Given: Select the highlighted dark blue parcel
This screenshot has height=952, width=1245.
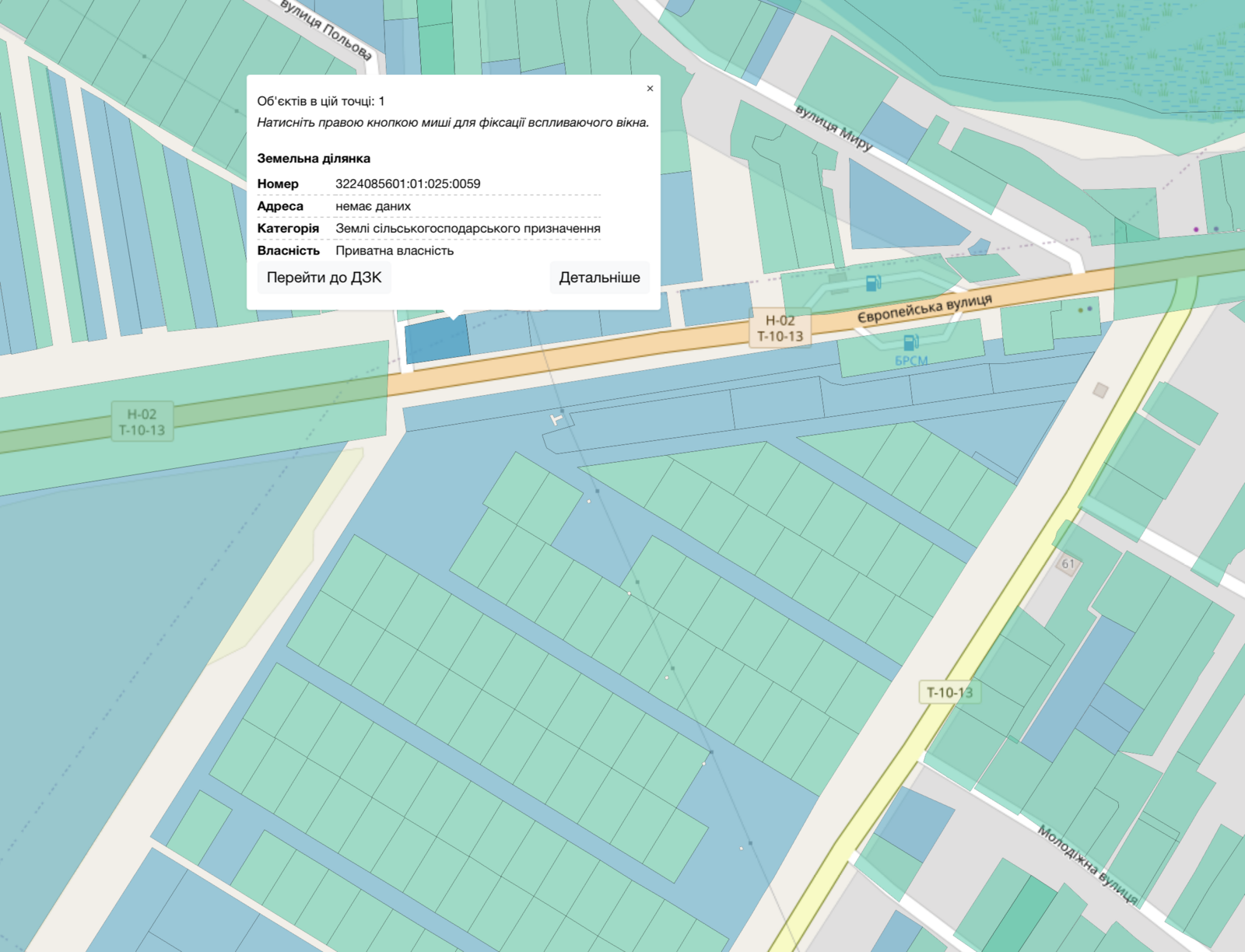Looking at the screenshot, I should [437, 340].
